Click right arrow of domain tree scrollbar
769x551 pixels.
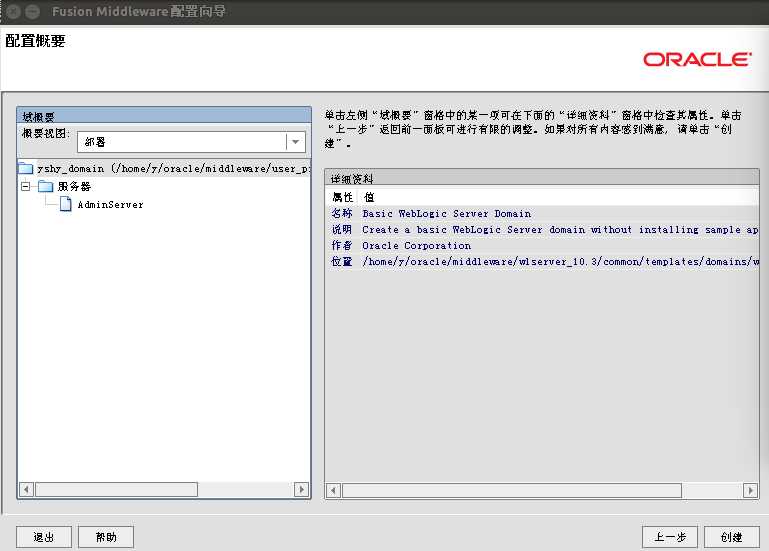301,489
